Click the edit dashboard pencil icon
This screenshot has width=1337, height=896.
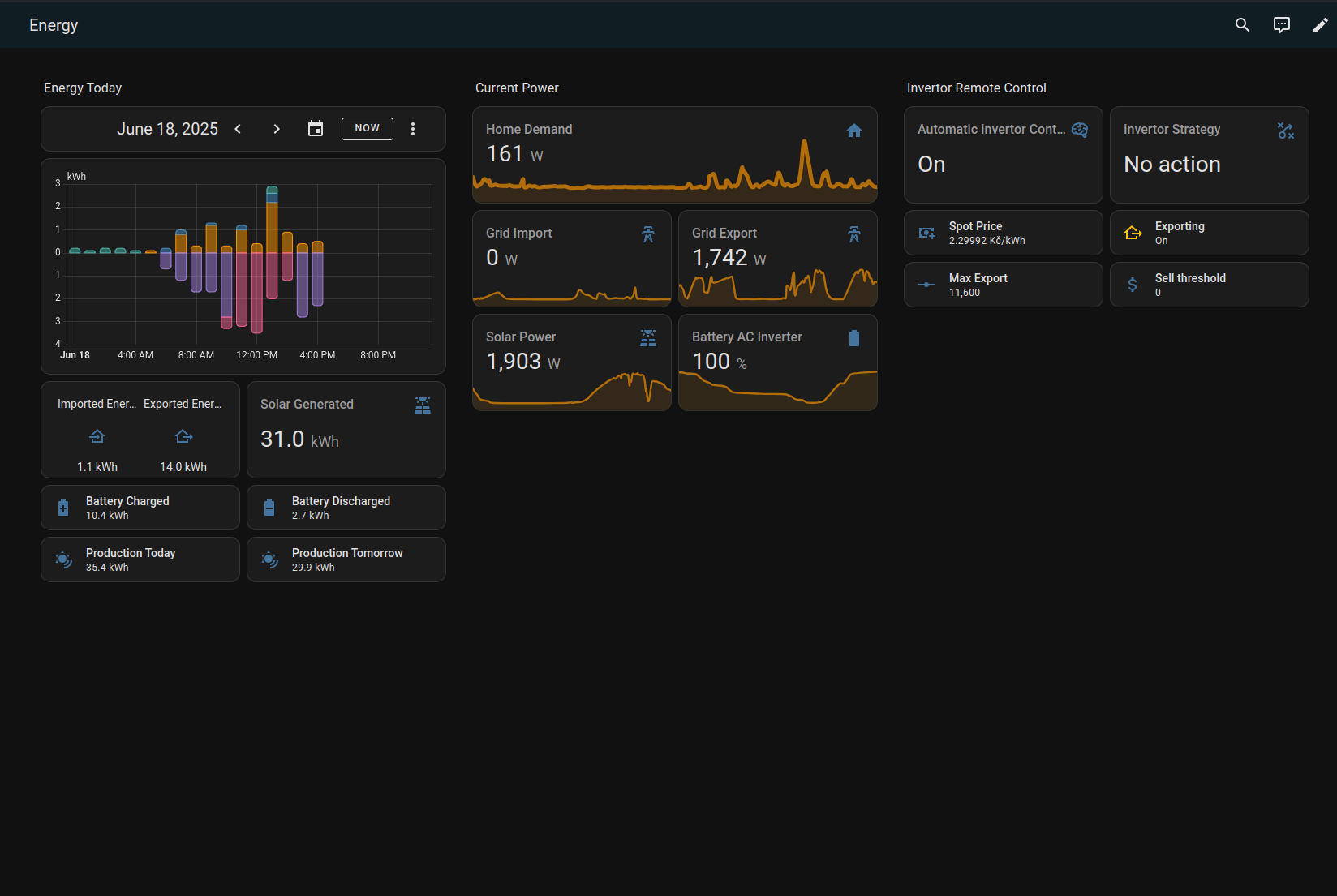pyautogui.click(x=1321, y=25)
